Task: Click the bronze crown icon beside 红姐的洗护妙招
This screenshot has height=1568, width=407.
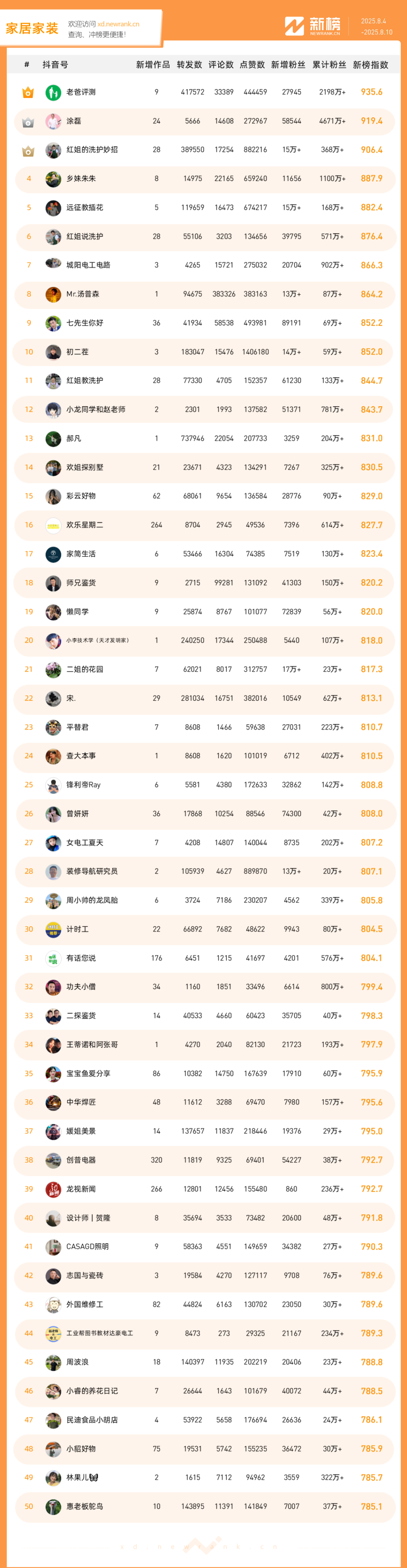Action: pos(28,151)
